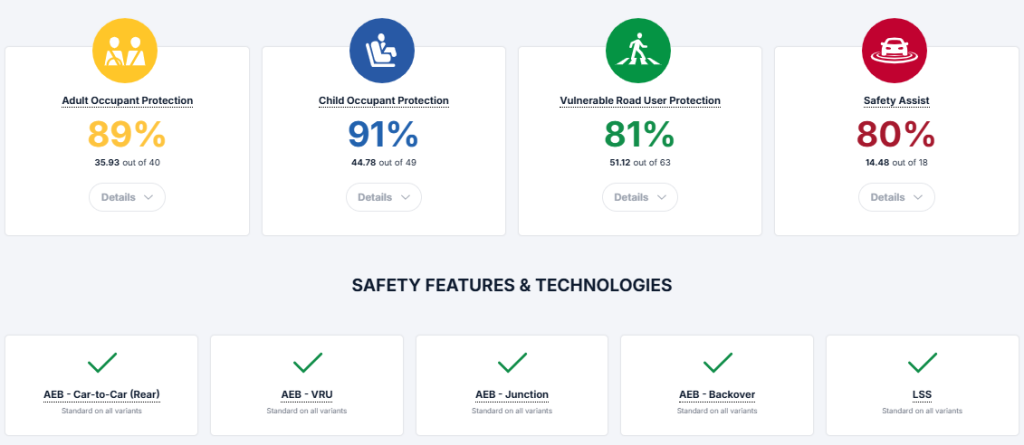The image size is (1024, 445).
Task: Click the green Vulnerable Road User pedestrian icon
Action: click(639, 50)
